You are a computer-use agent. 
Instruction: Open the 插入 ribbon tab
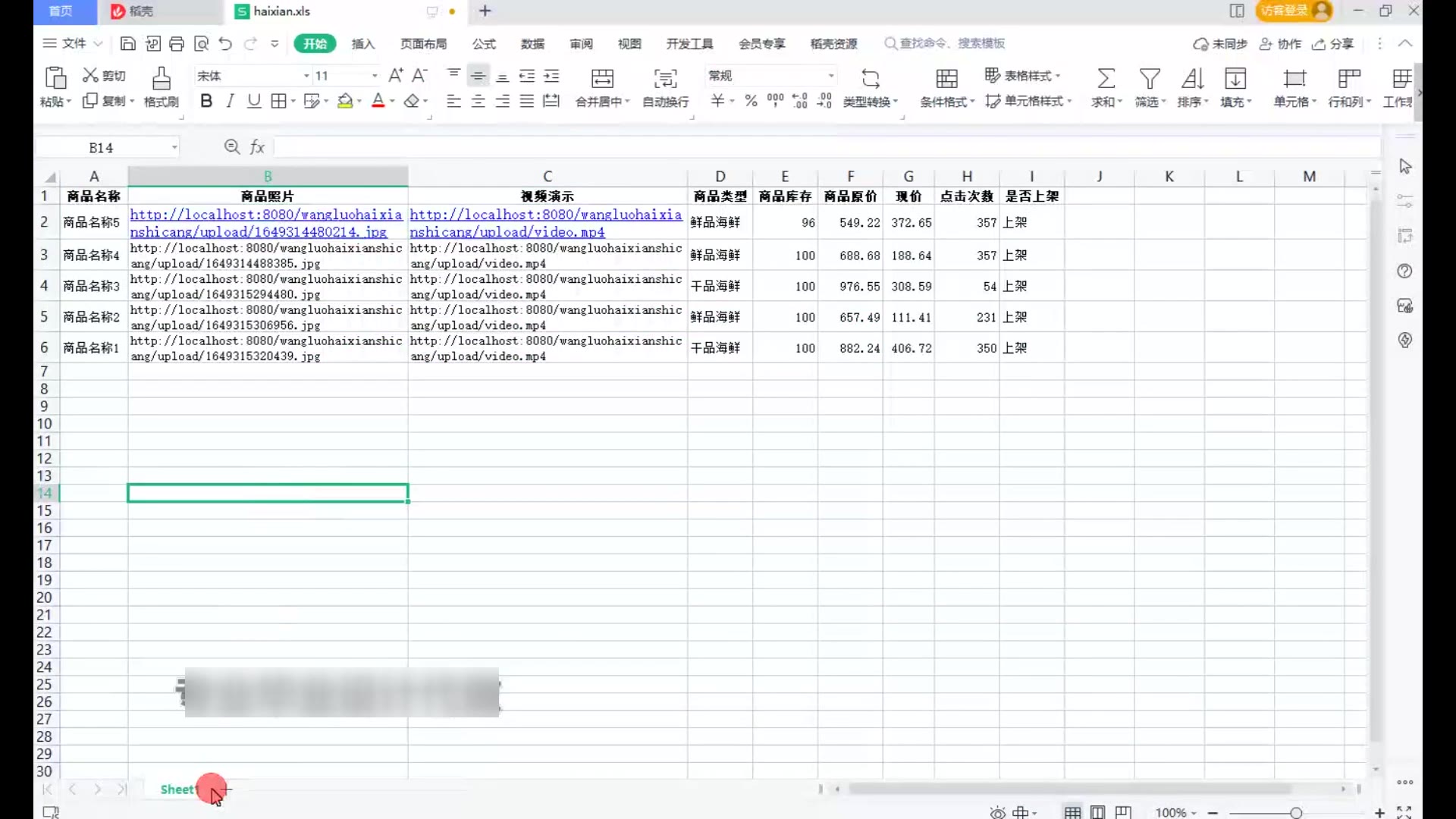pos(363,44)
